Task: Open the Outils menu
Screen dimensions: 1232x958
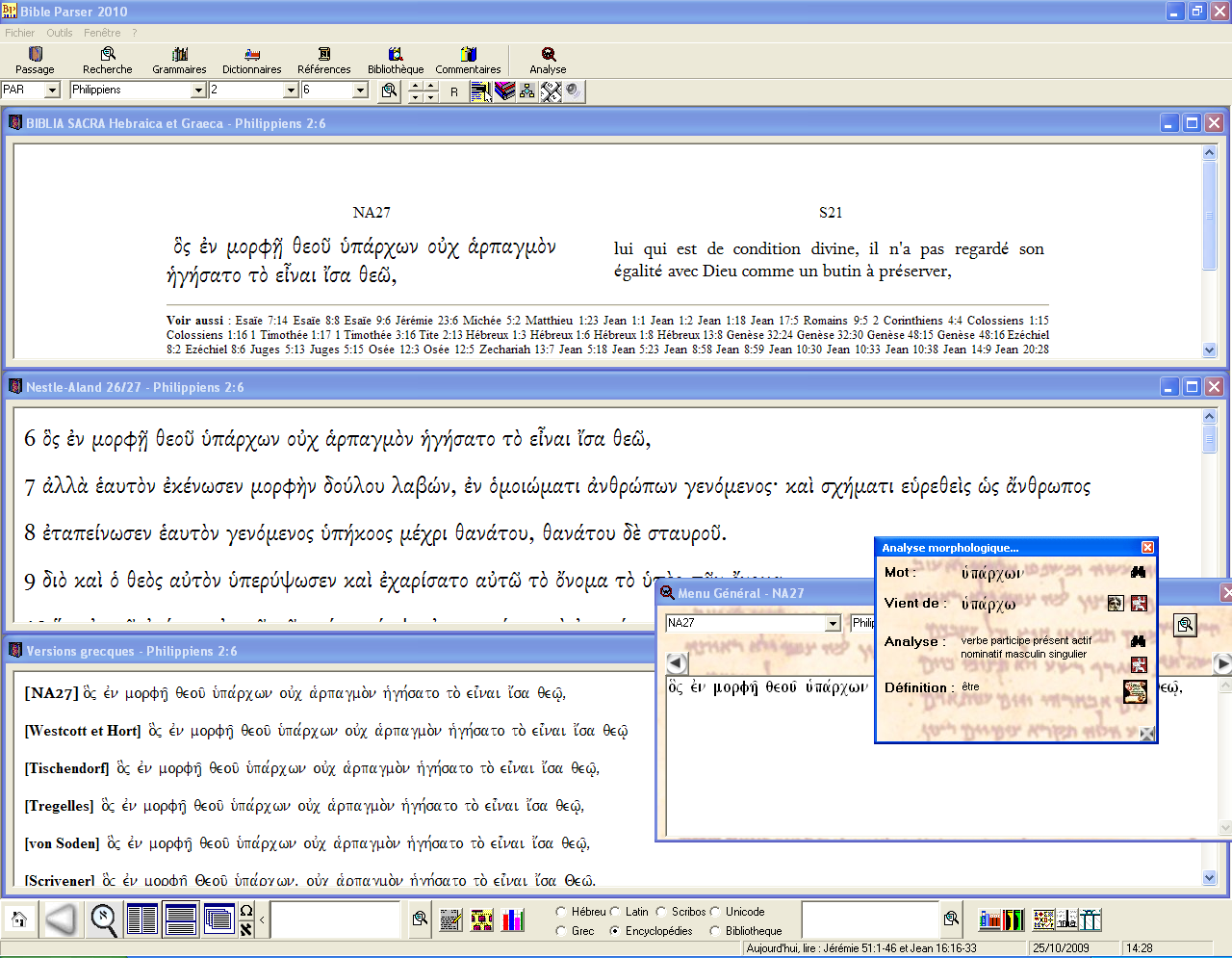Action: [x=60, y=33]
